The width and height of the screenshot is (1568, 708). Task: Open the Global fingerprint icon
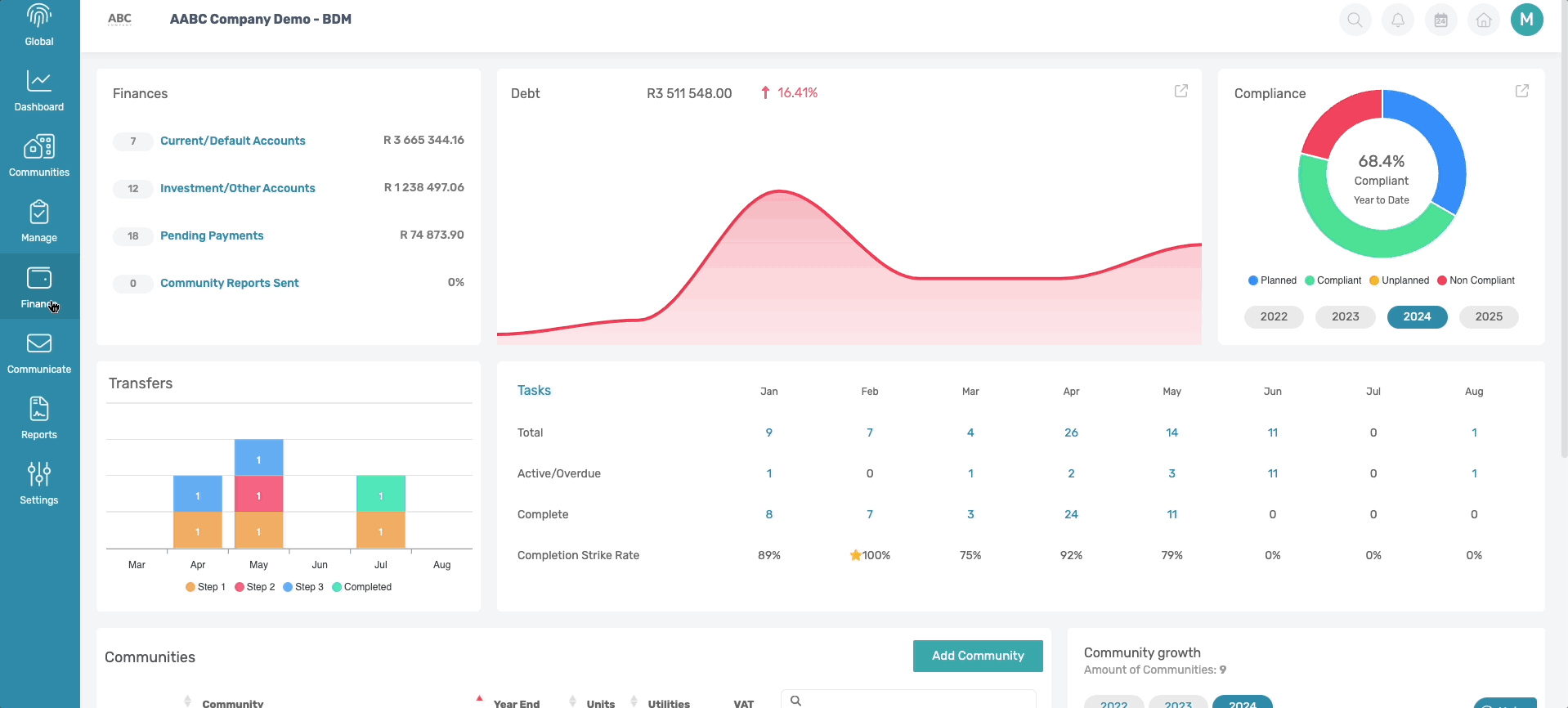click(x=39, y=16)
